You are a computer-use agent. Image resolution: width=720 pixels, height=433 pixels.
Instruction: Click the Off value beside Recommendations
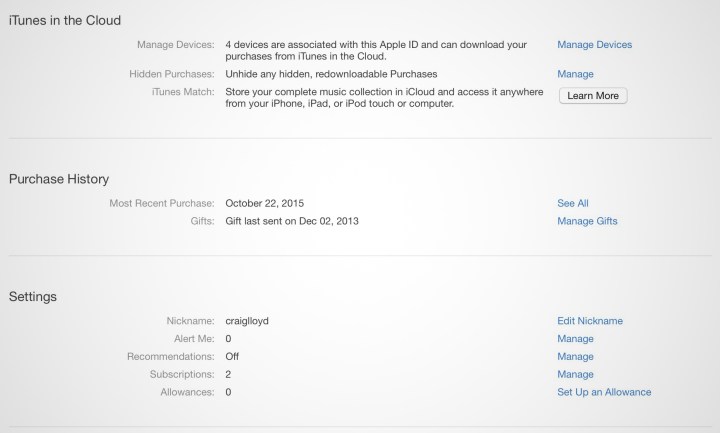(232, 357)
